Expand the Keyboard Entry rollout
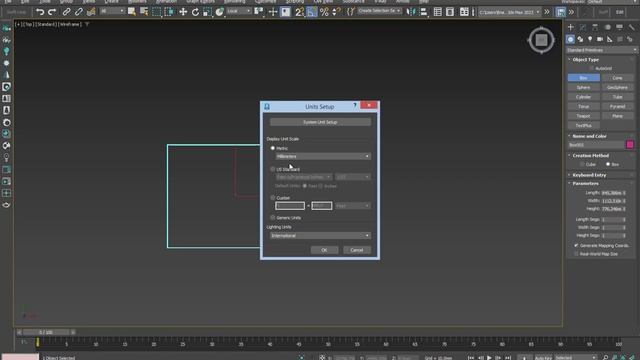This screenshot has height=360, width=640. [589, 175]
